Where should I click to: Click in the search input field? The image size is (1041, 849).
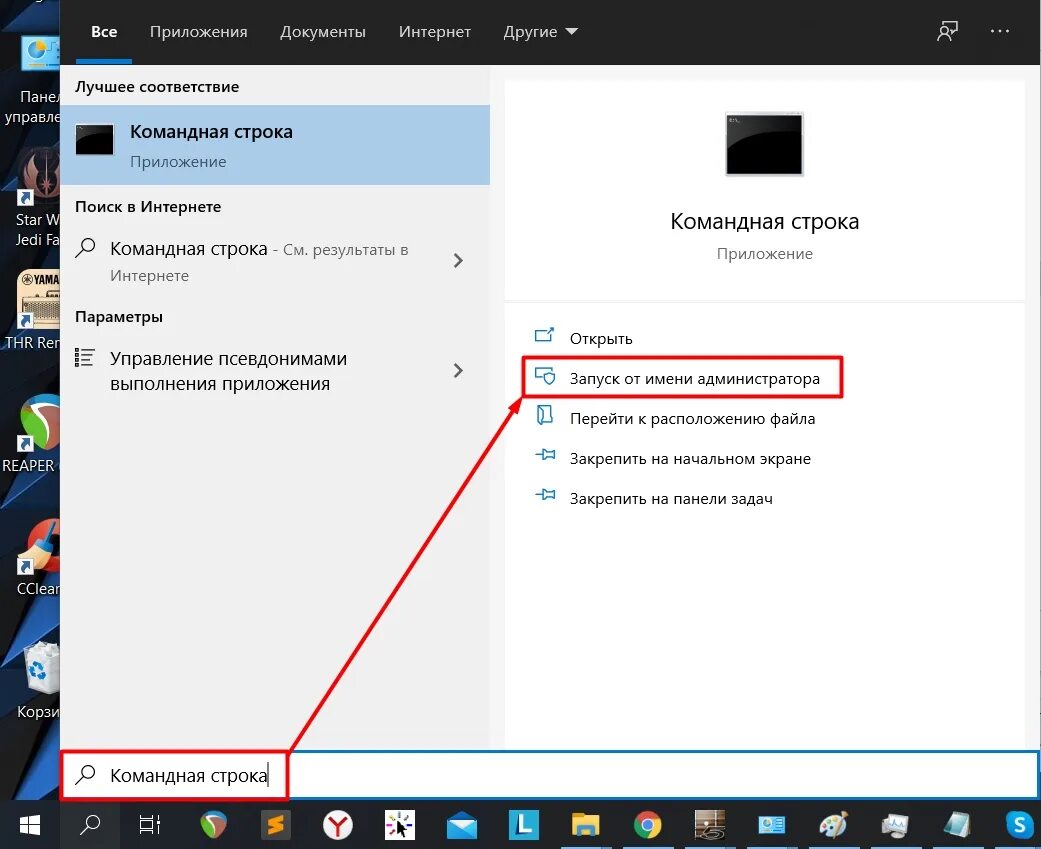pos(549,775)
